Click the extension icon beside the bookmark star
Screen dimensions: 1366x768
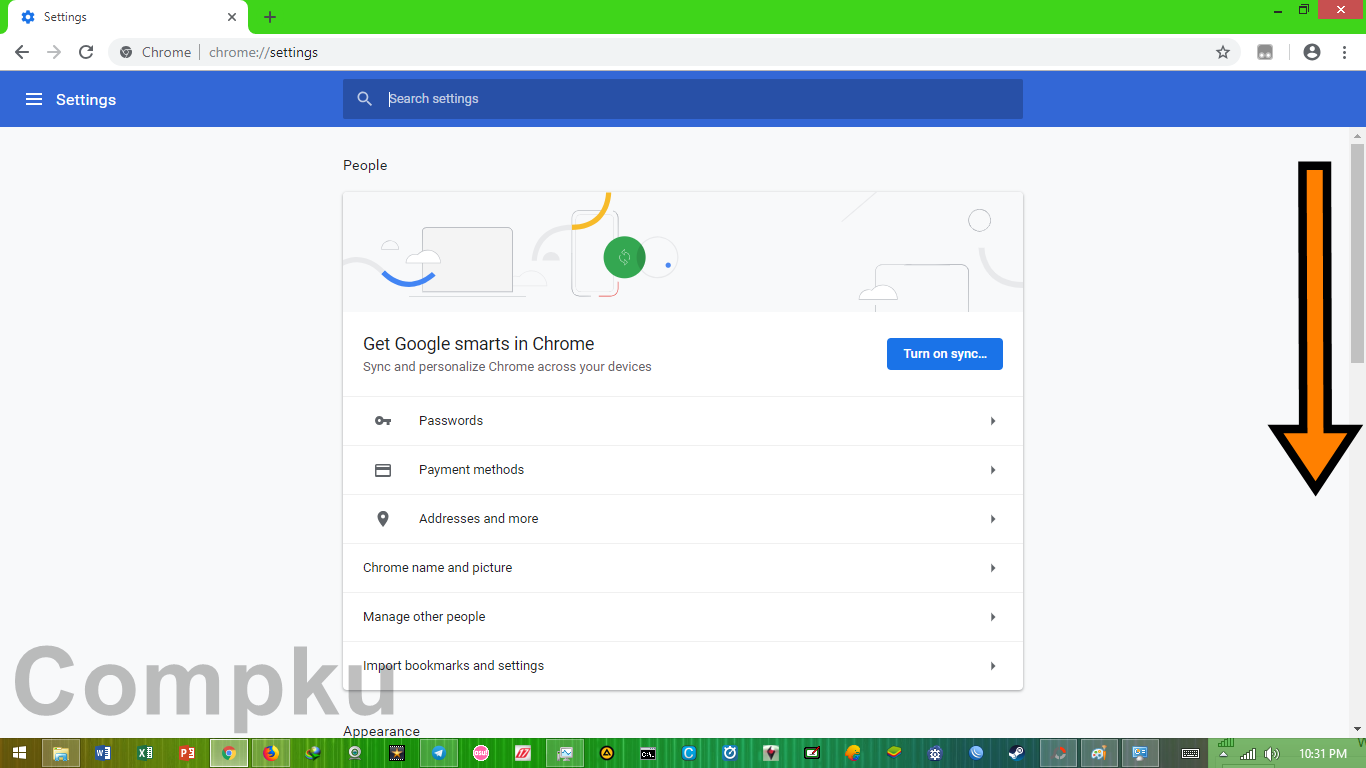(1265, 52)
